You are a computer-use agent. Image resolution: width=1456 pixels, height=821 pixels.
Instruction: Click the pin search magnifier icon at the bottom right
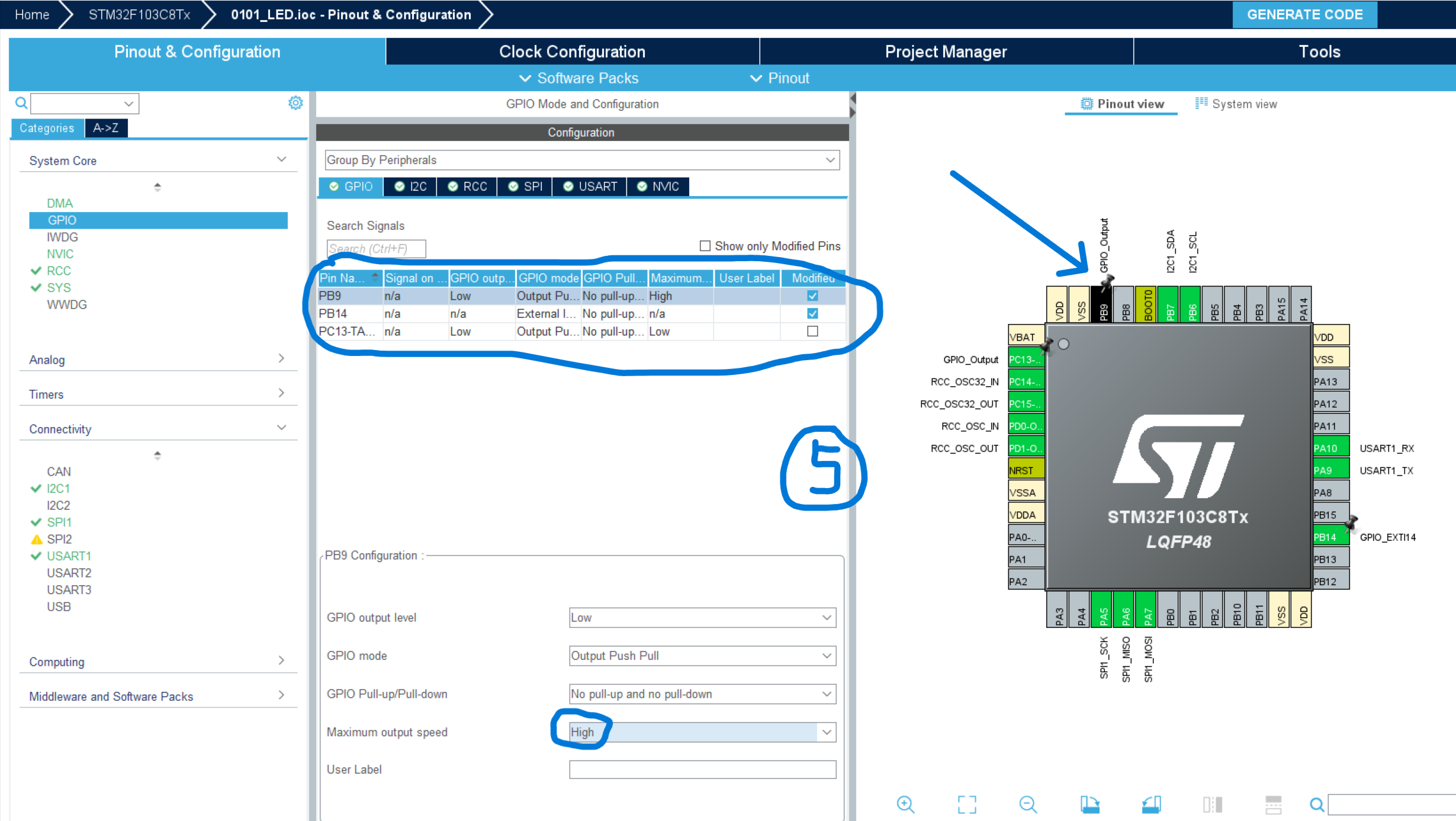[x=1317, y=804]
